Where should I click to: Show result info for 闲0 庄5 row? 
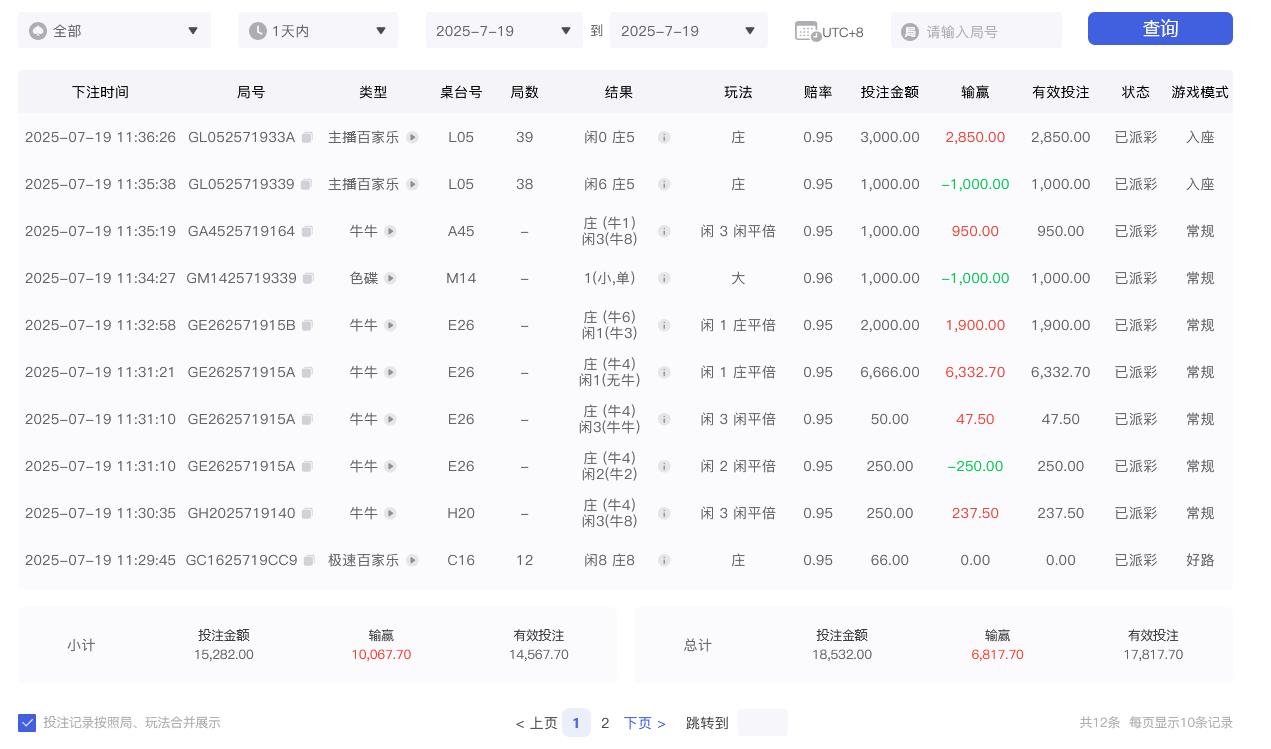pos(664,138)
